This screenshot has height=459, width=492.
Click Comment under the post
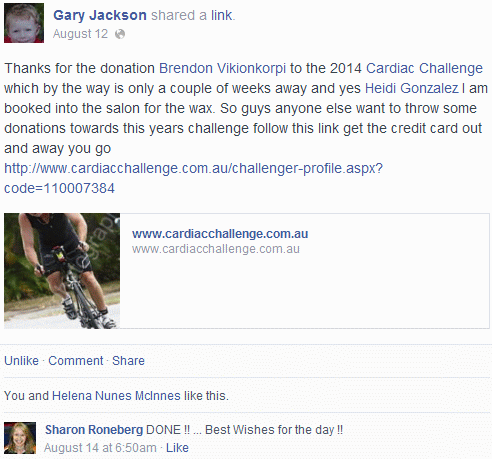pos(76,361)
